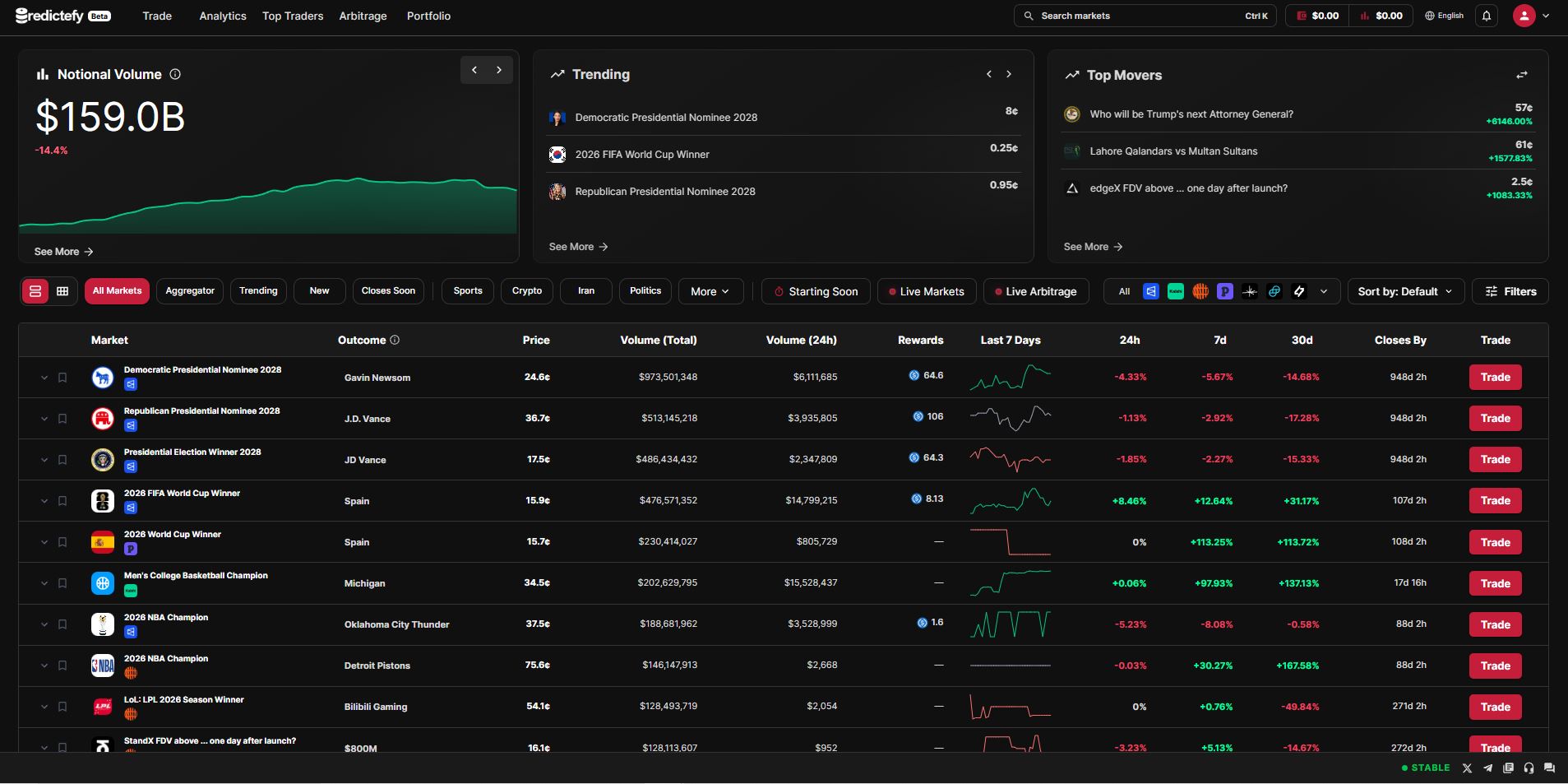Bookmark Democratic Presidential Nominee 2028 row
Viewport: 1568px width, 784px height.
[x=62, y=378]
